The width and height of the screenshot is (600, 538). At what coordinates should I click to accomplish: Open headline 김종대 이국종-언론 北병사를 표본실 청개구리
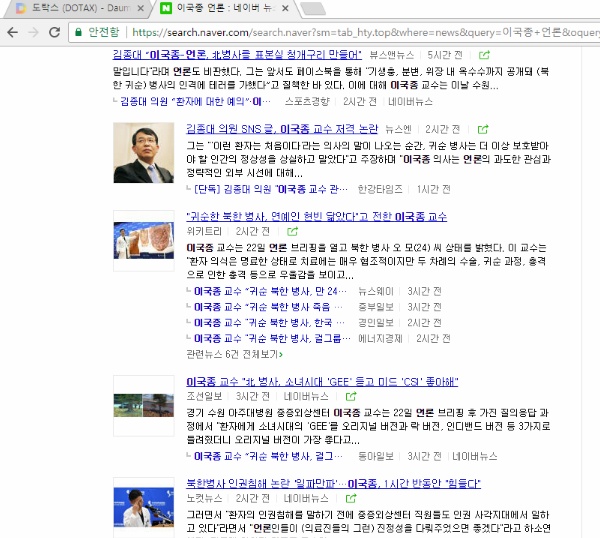(237, 55)
